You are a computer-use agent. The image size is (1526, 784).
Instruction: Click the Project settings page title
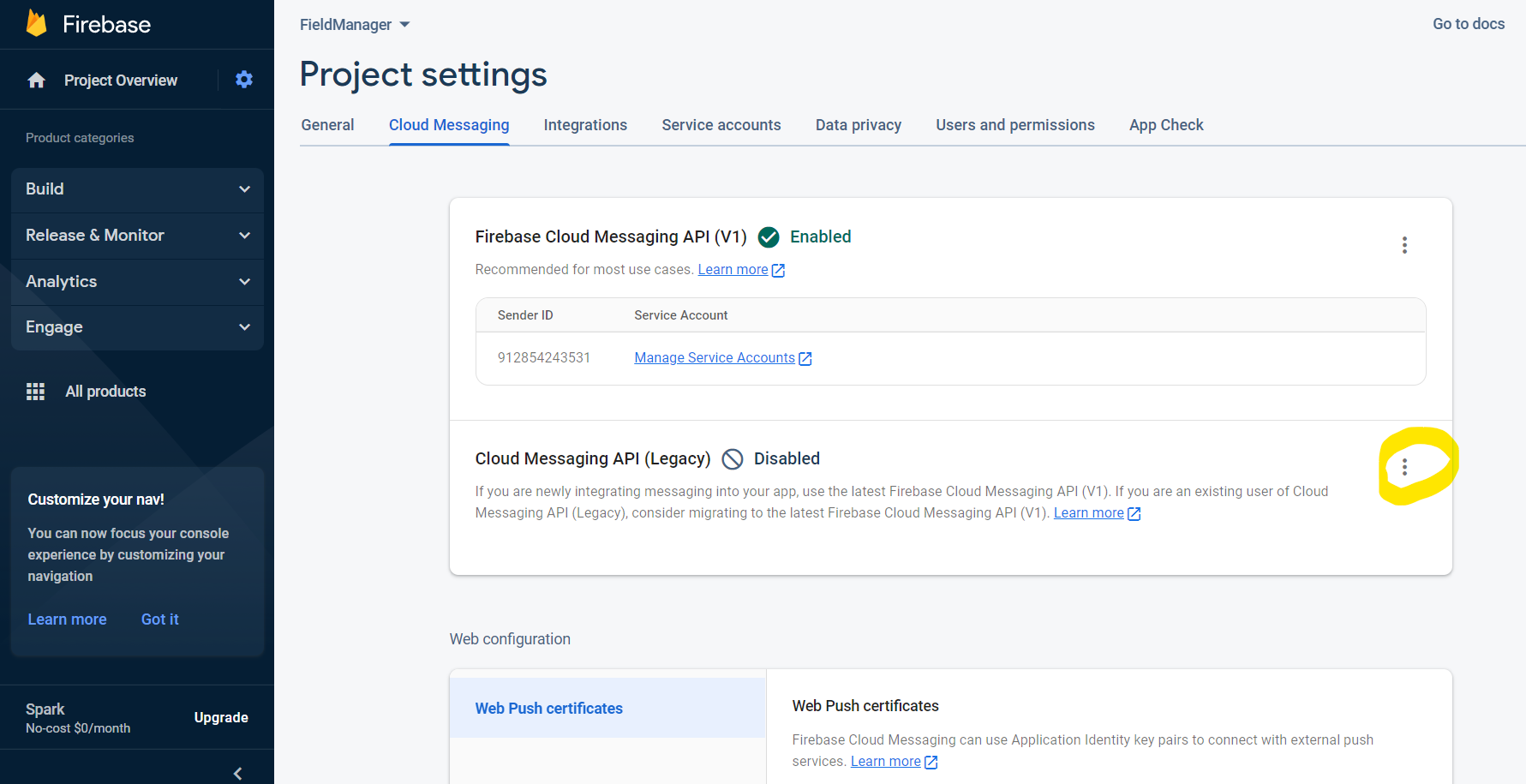(x=423, y=75)
